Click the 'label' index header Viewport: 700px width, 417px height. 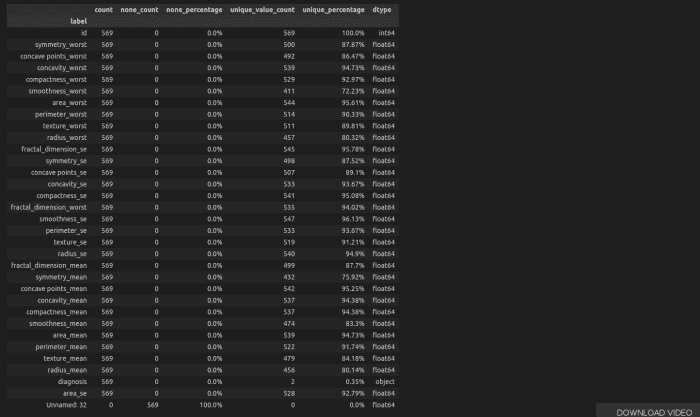(77, 21)
